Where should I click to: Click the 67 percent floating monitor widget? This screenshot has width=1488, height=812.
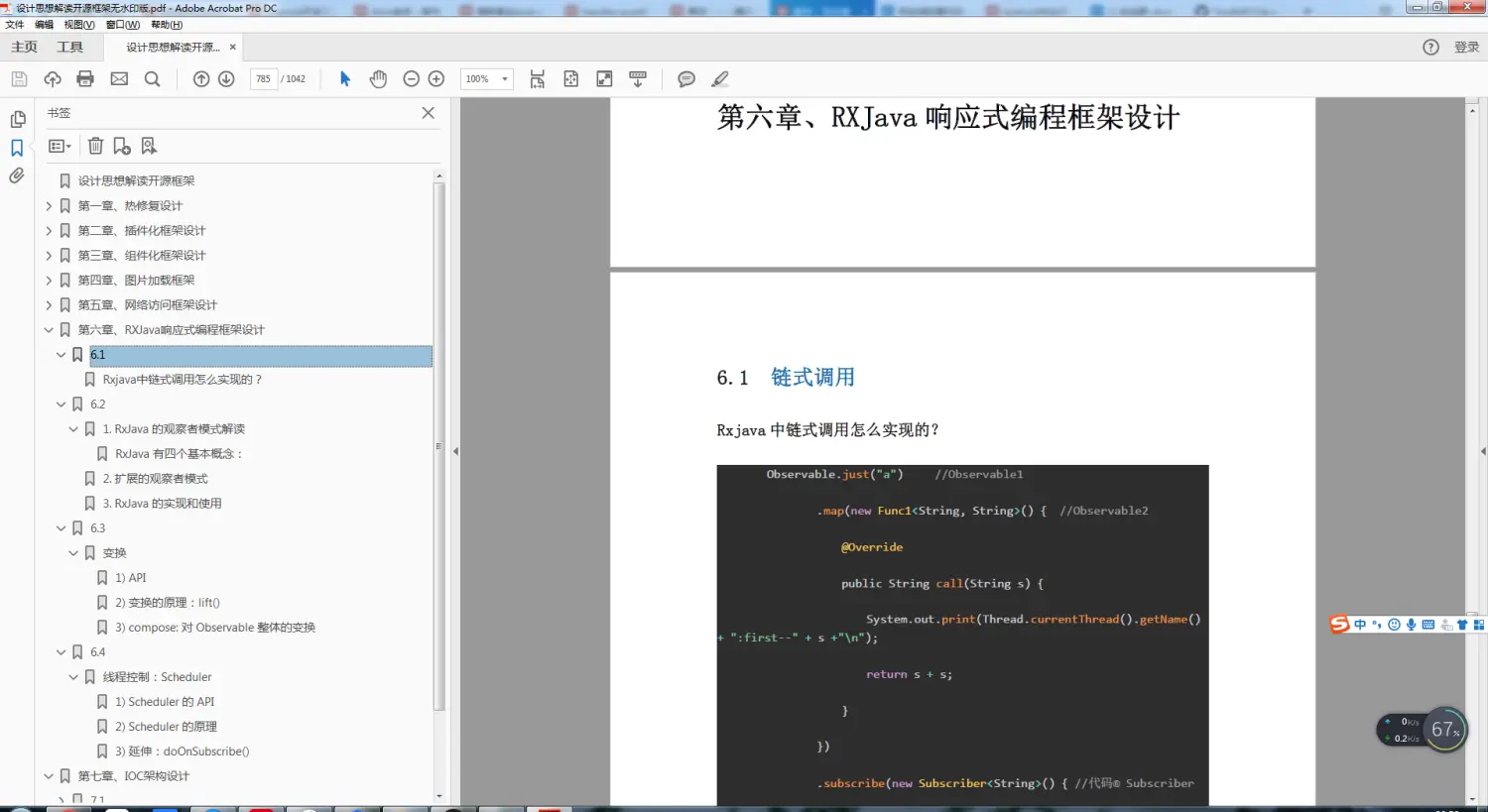click(x=1445, y=730)
